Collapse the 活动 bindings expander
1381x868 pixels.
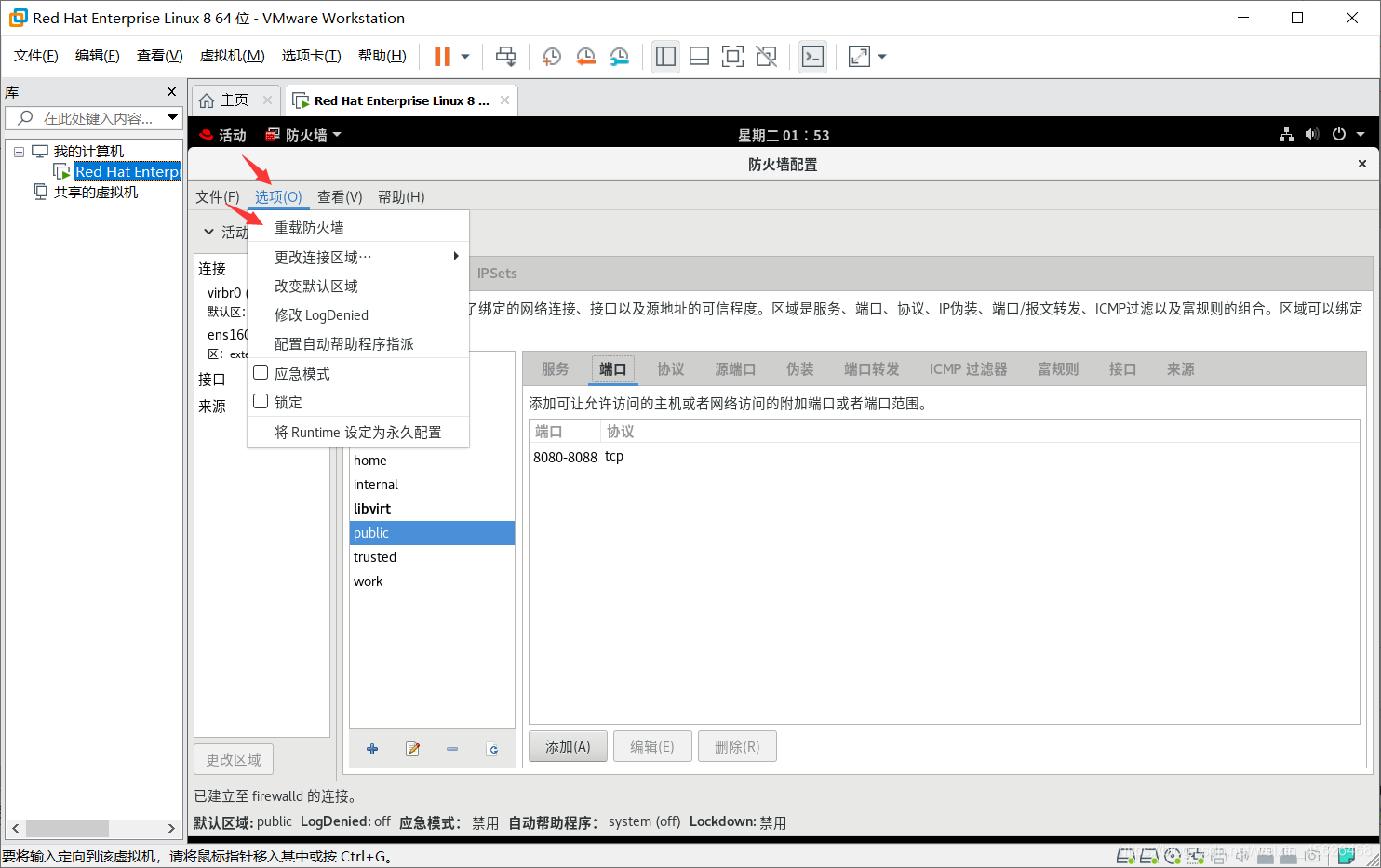(x=209, y=232)
